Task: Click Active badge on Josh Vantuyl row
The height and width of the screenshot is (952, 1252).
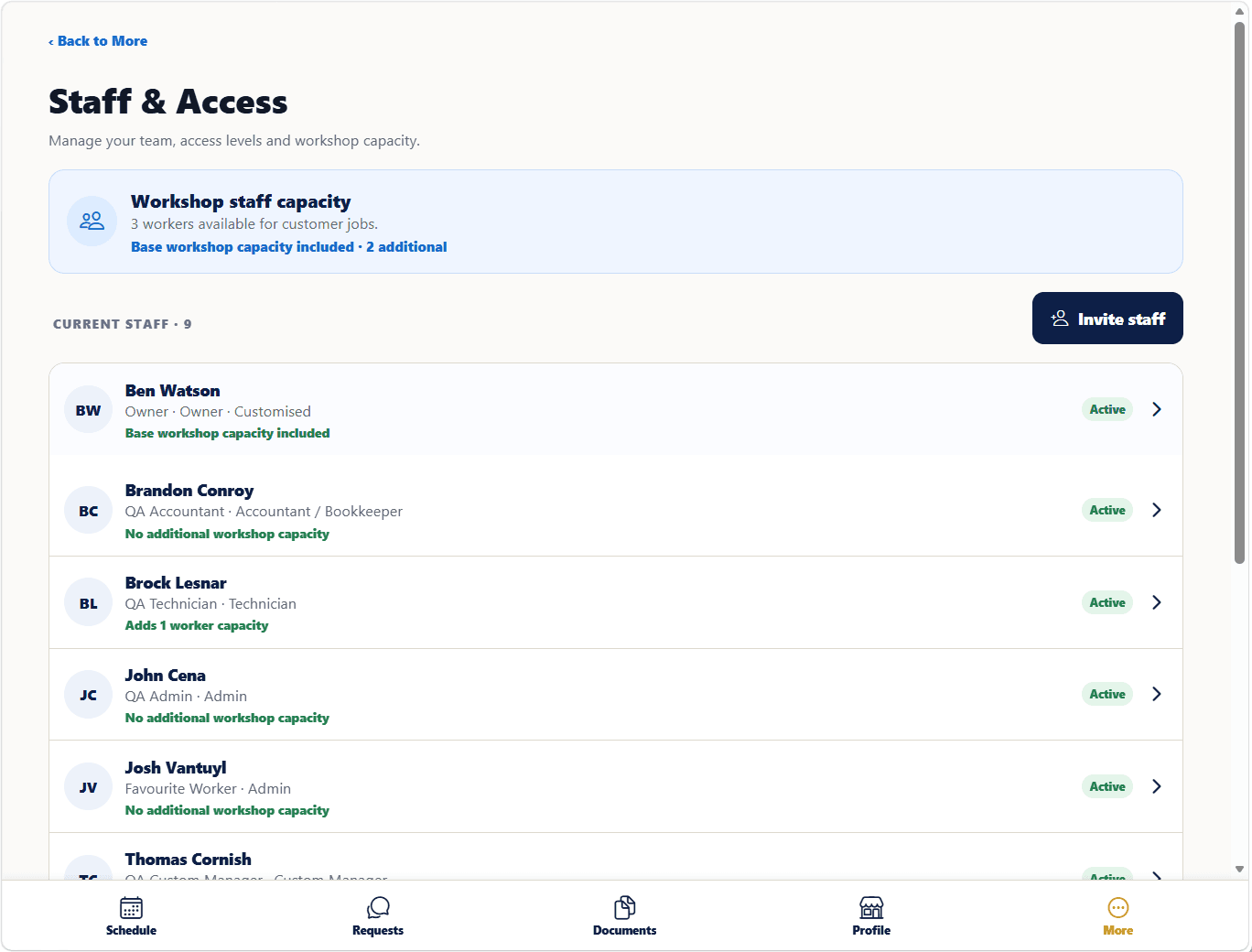Action: click(x=1107, y=786)
